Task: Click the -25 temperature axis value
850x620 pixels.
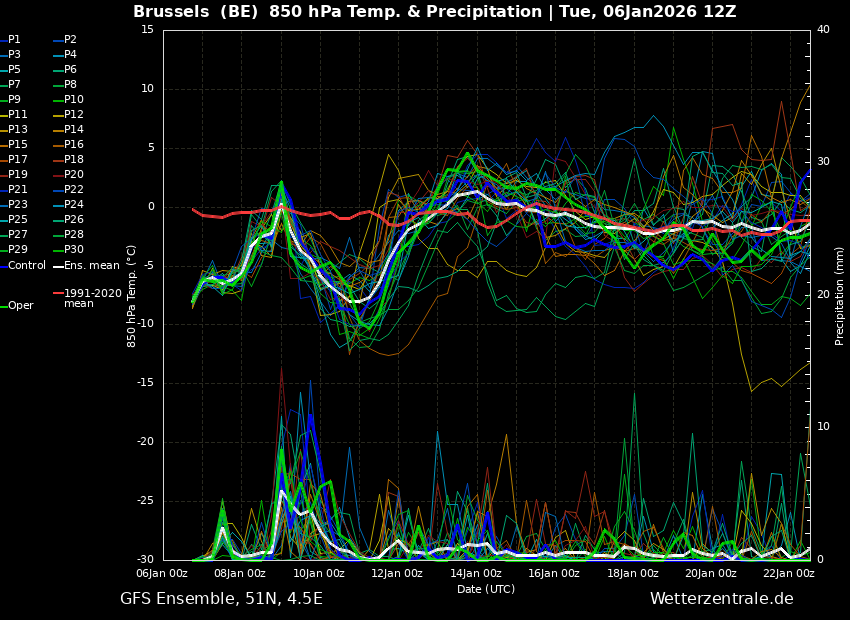Action: (145, 501)
